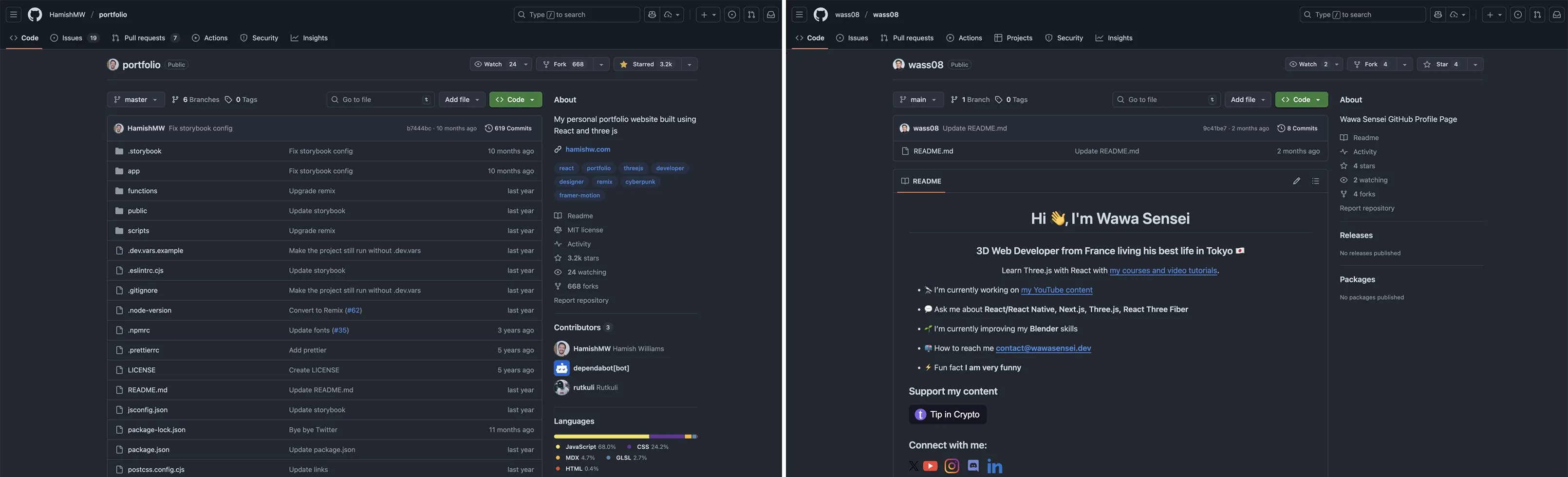Open README outline list icon
Screen dimensions: 1568x477
1315,181
